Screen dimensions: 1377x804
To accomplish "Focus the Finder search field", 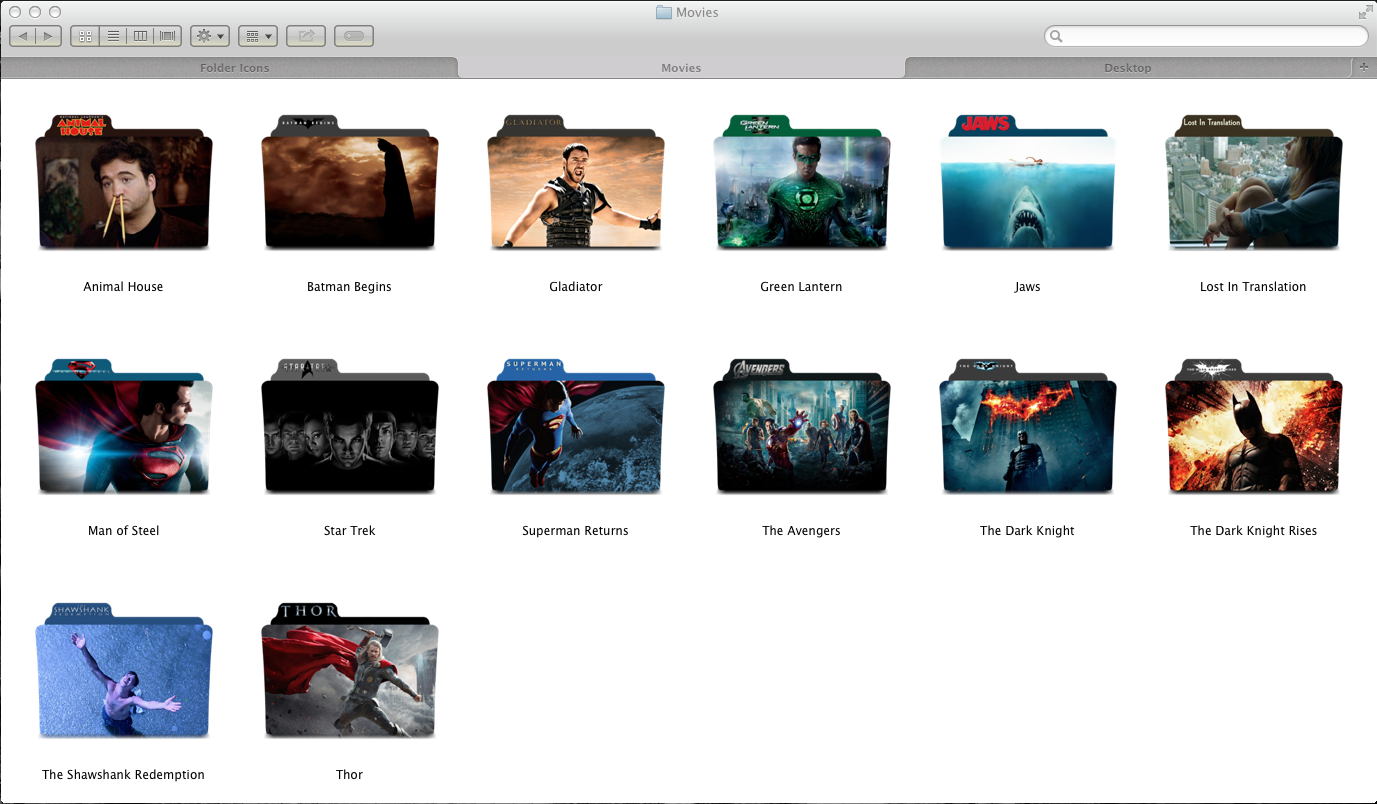I will click(1206, 36).
